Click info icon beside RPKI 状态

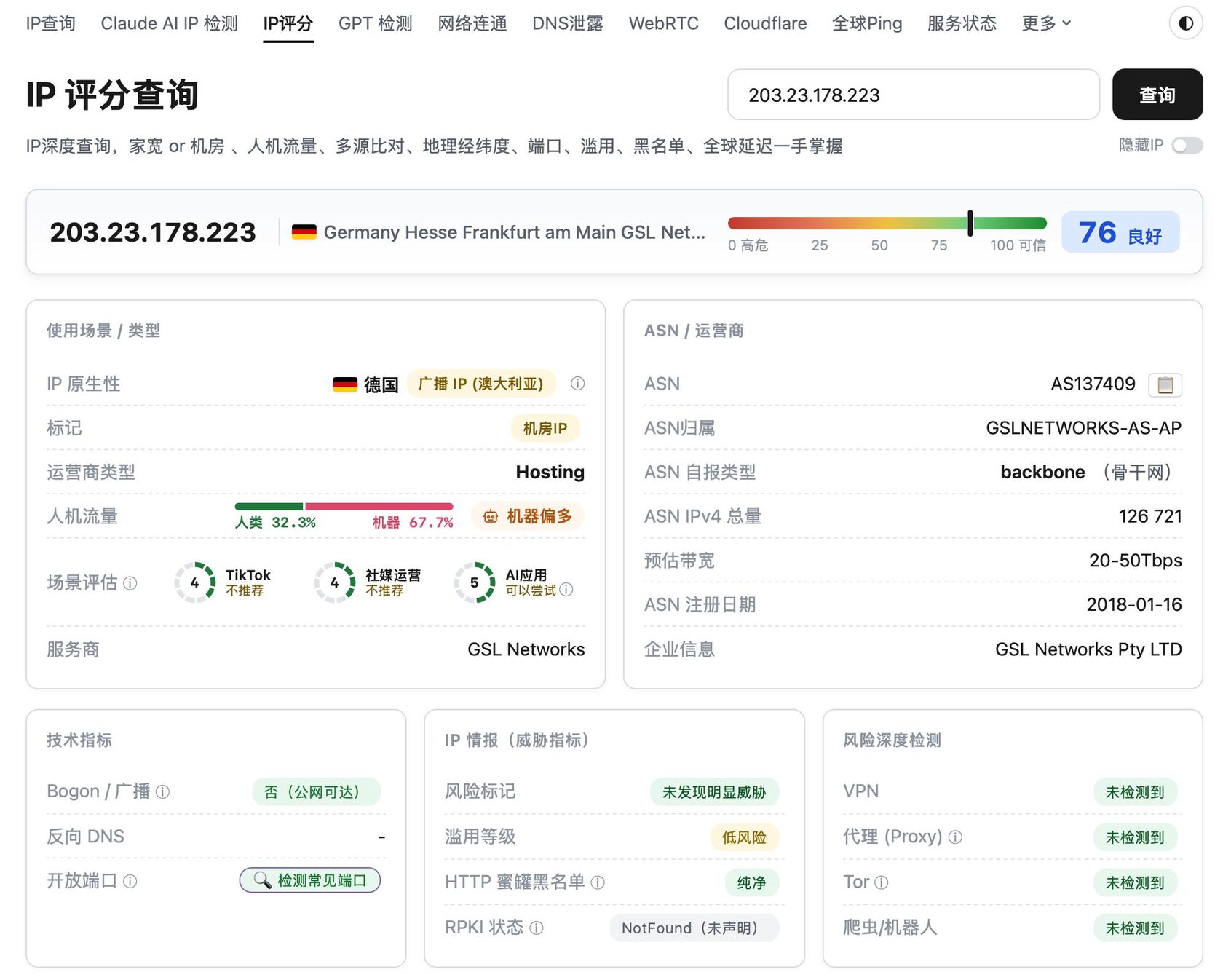point(537,928)
